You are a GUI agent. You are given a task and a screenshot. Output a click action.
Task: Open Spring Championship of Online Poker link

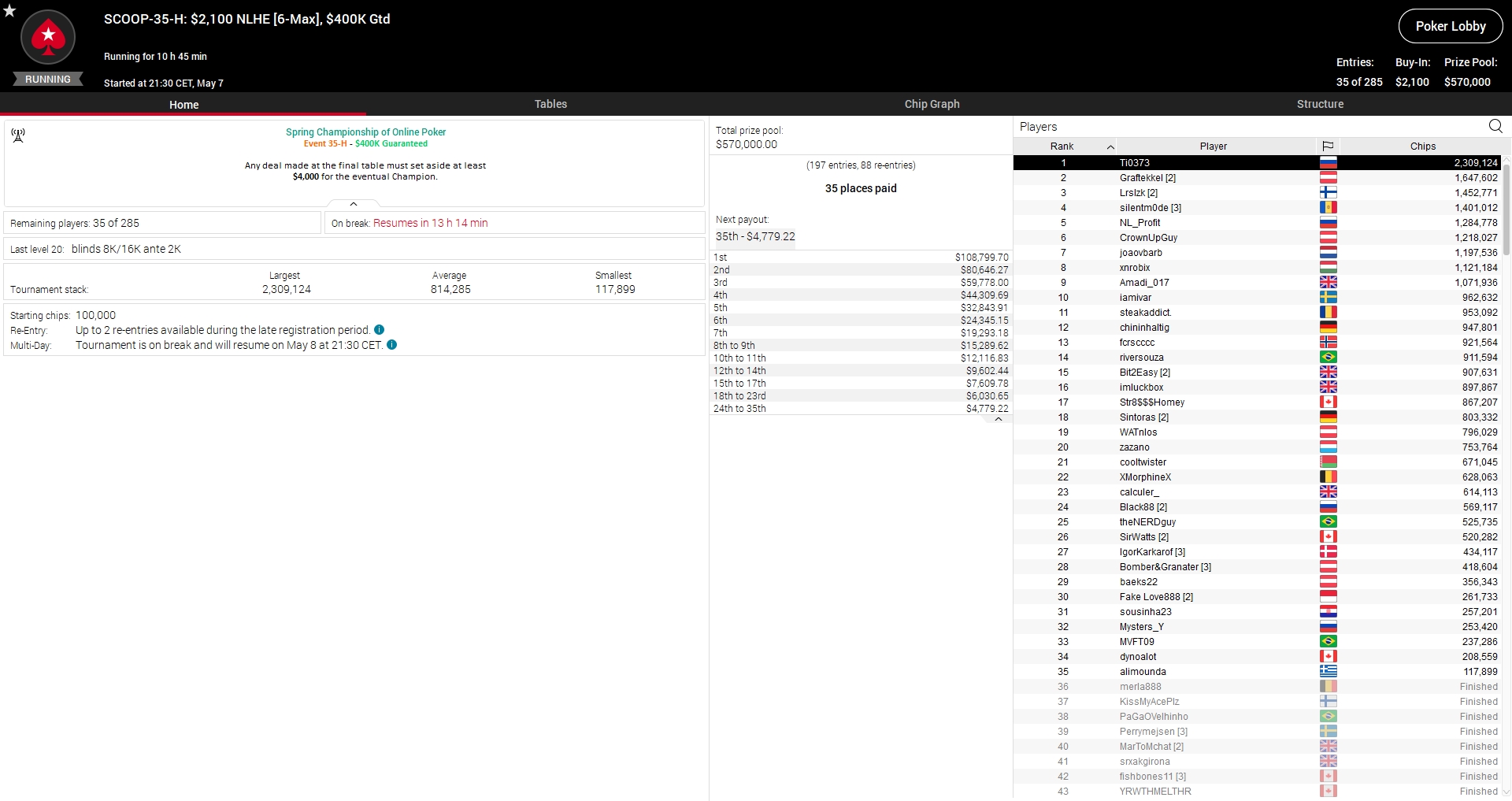click(365, 132)
